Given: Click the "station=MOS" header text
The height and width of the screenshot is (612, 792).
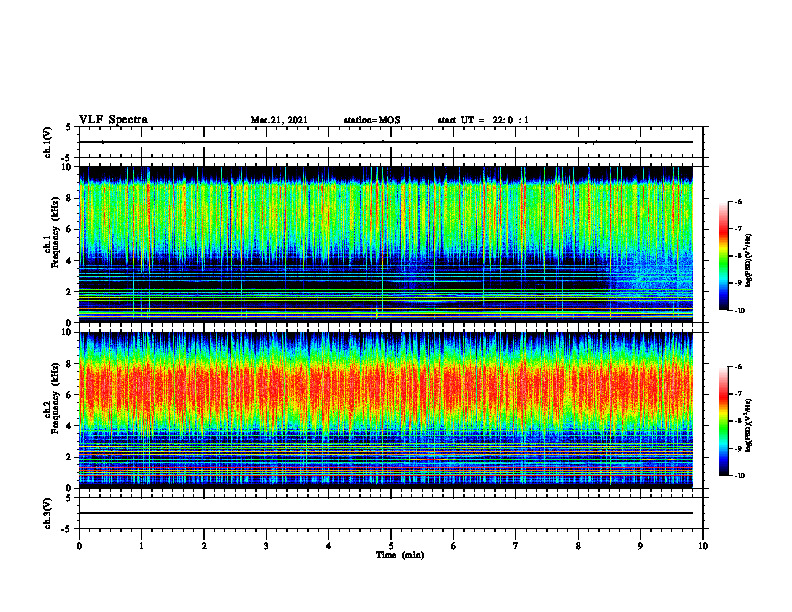Looking at the screenshot, I should [372, 120].
